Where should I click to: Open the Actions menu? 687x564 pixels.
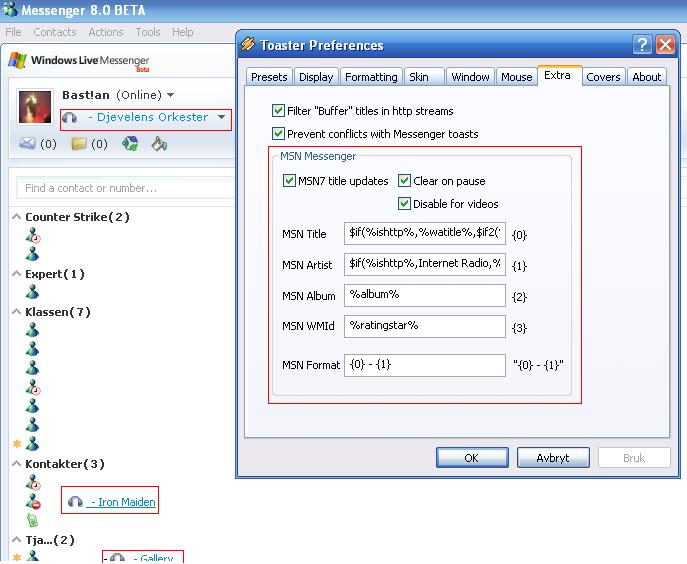pyautogui.click(x=106, y=32)
